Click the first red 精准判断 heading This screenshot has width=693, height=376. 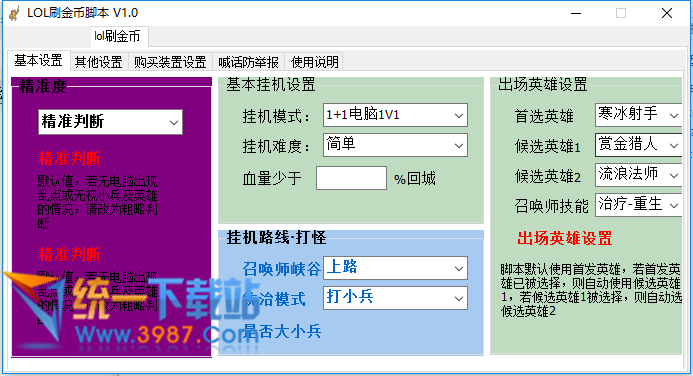[x=69, y=158]
